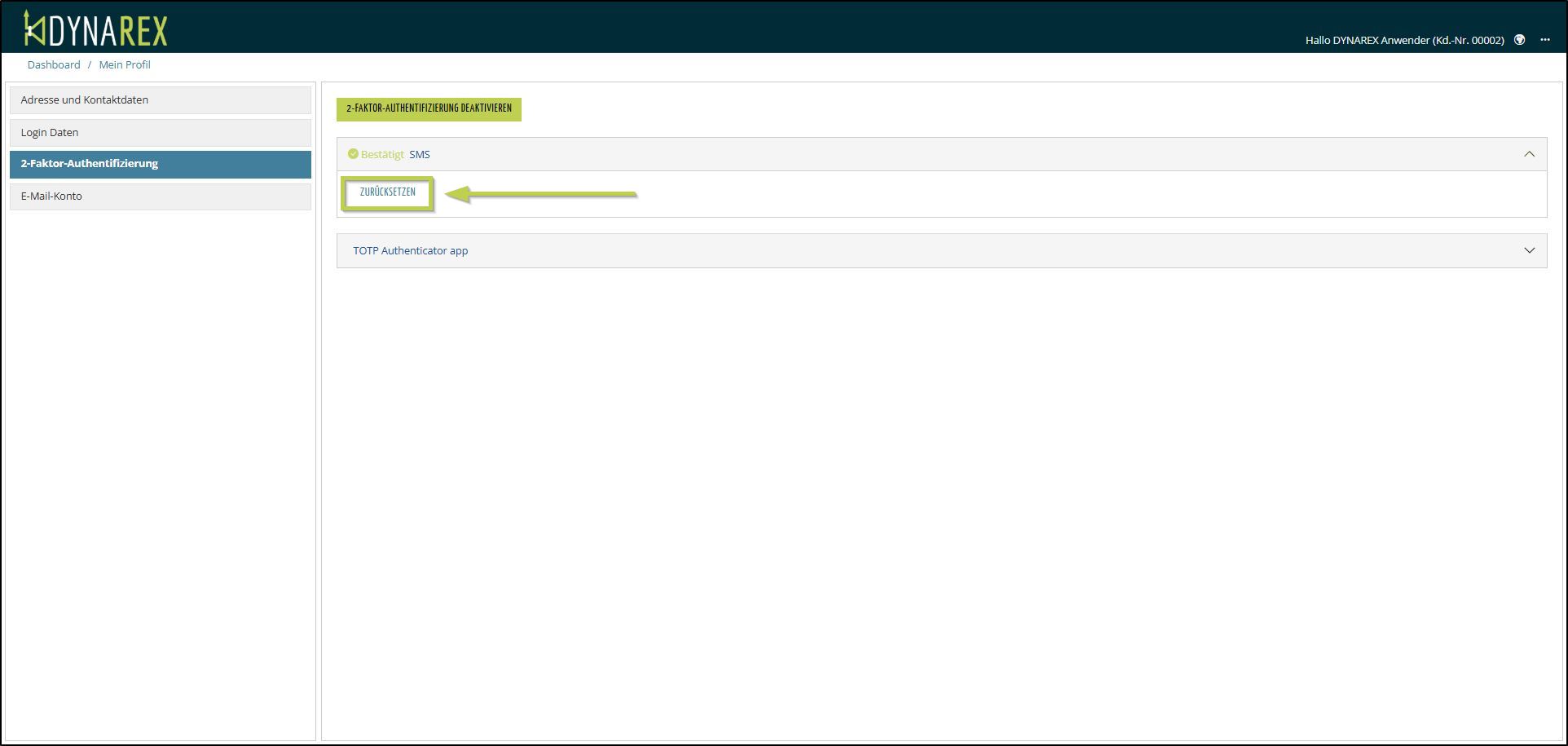Go to Dashboard via breadcrumb
This screenshot has width=1568, height=746.
point(54,64)
